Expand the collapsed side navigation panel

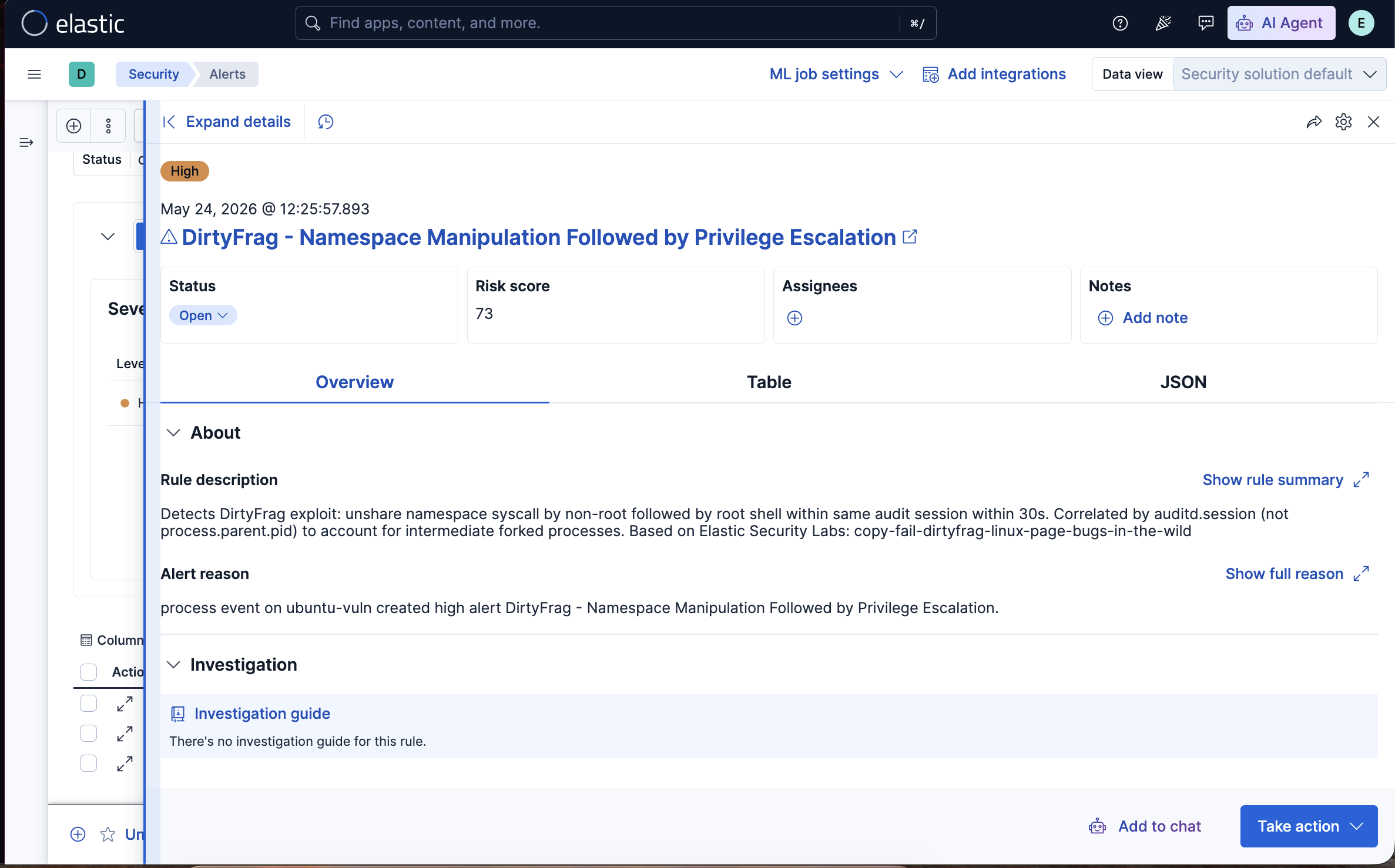pos(26,142)
